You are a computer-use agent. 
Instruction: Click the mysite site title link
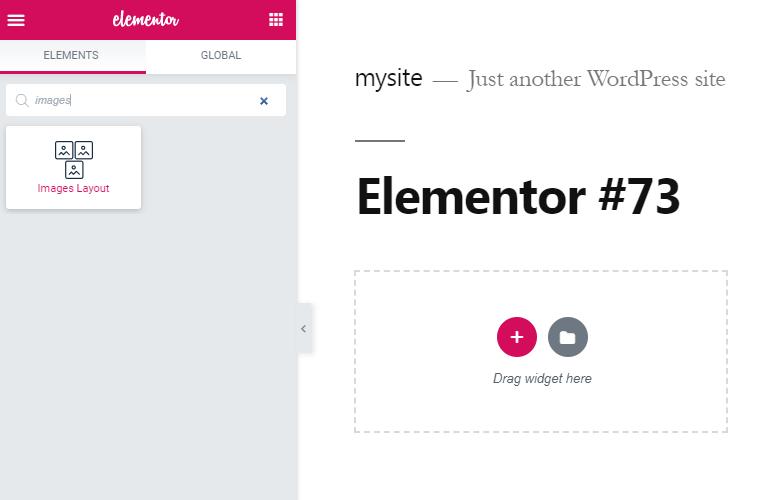click(388, 78)
